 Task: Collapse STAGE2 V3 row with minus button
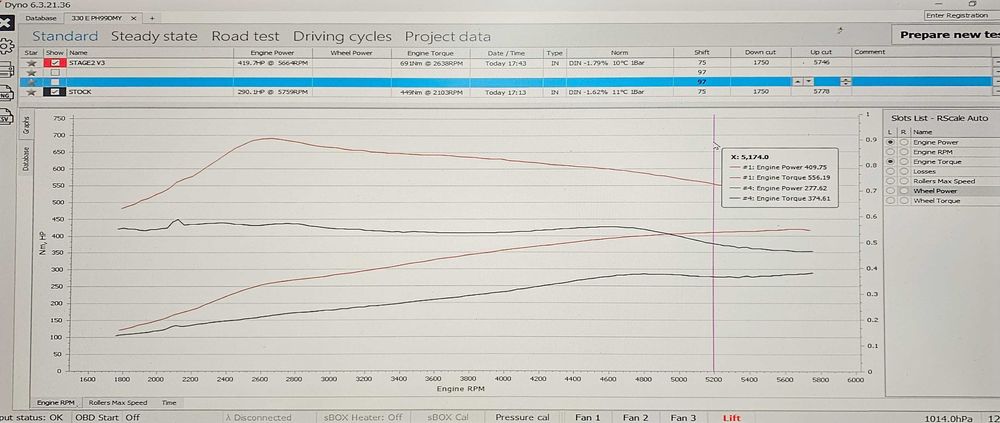coord(996,63)
